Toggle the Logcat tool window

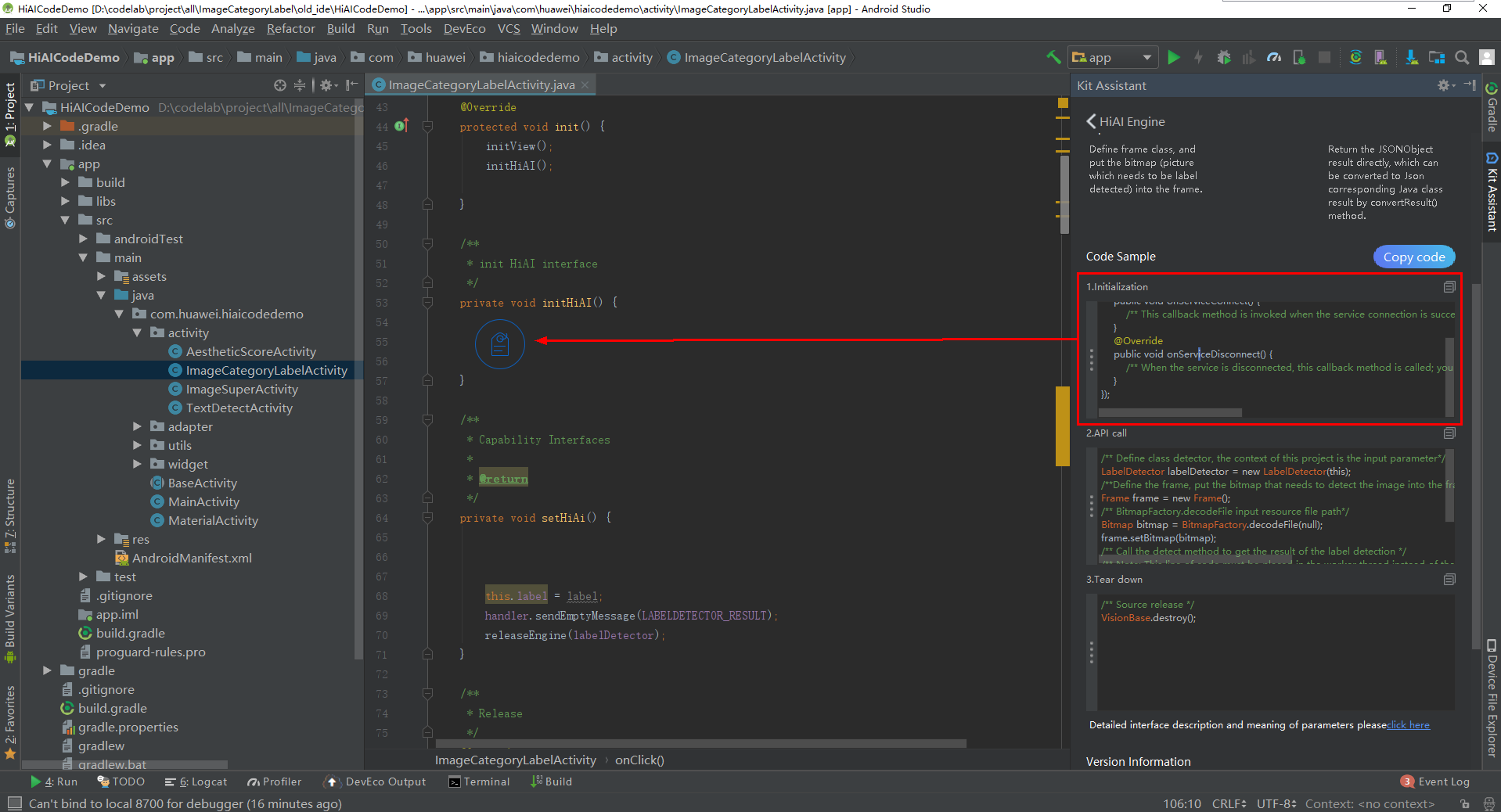tap(196, 781)
